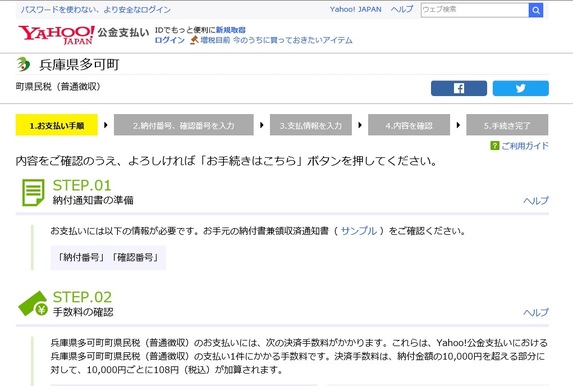Screen dimensions: 573x386
Task: Click the STEP.02 heading text
Action: click(x=82, y=297)
